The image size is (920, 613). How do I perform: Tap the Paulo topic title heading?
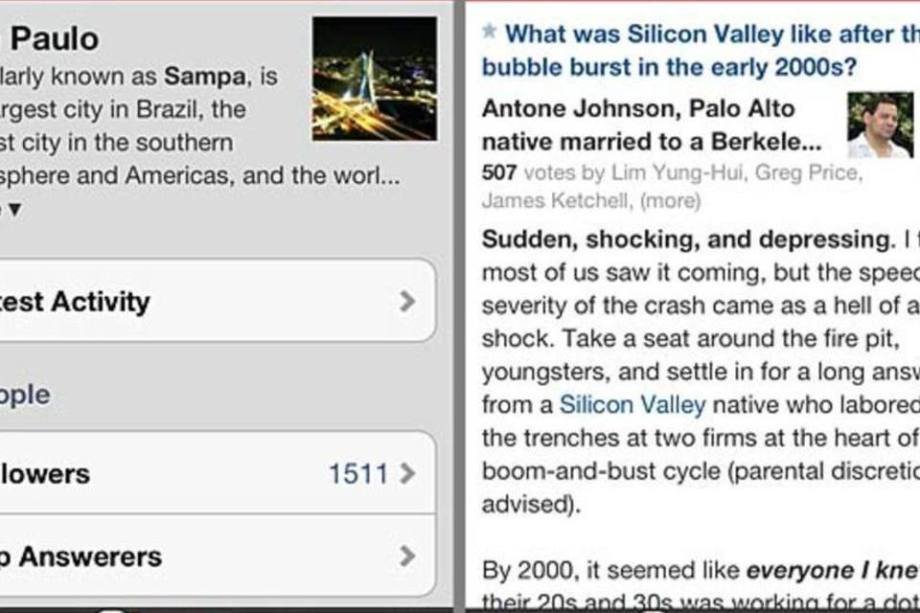54,39
